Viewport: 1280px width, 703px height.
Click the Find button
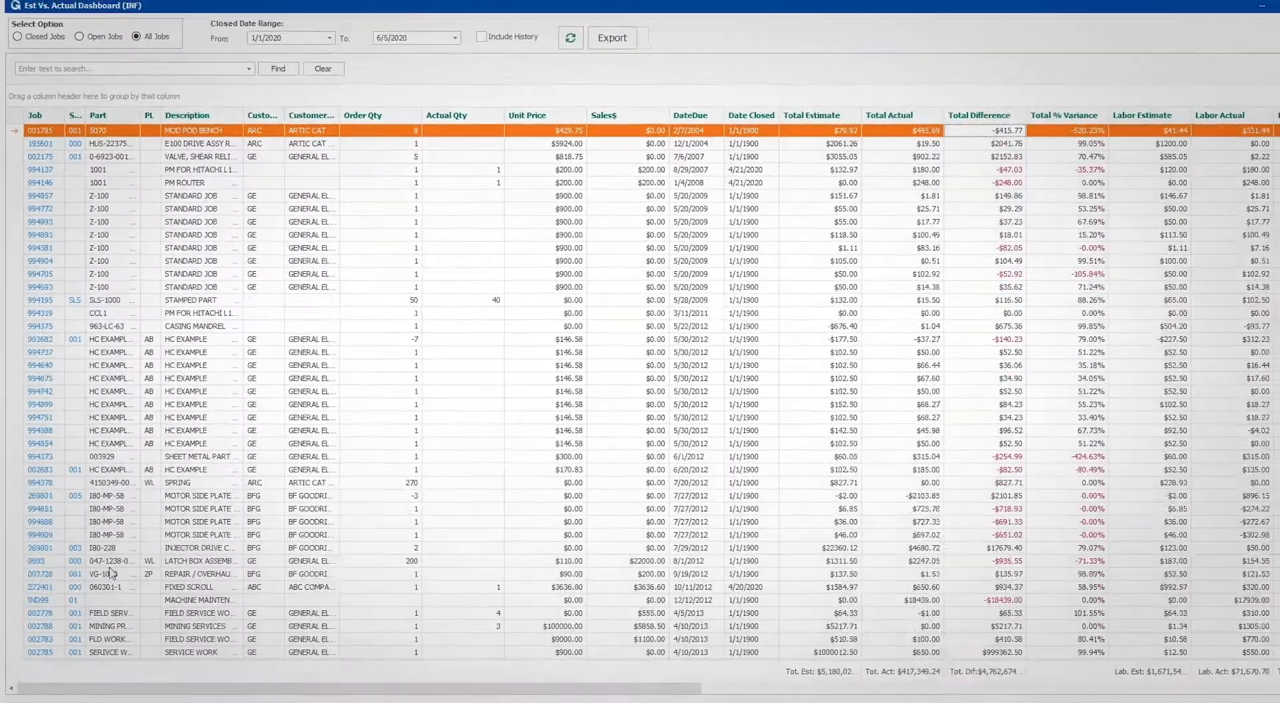pyautogui.click(x=278, y=69)
